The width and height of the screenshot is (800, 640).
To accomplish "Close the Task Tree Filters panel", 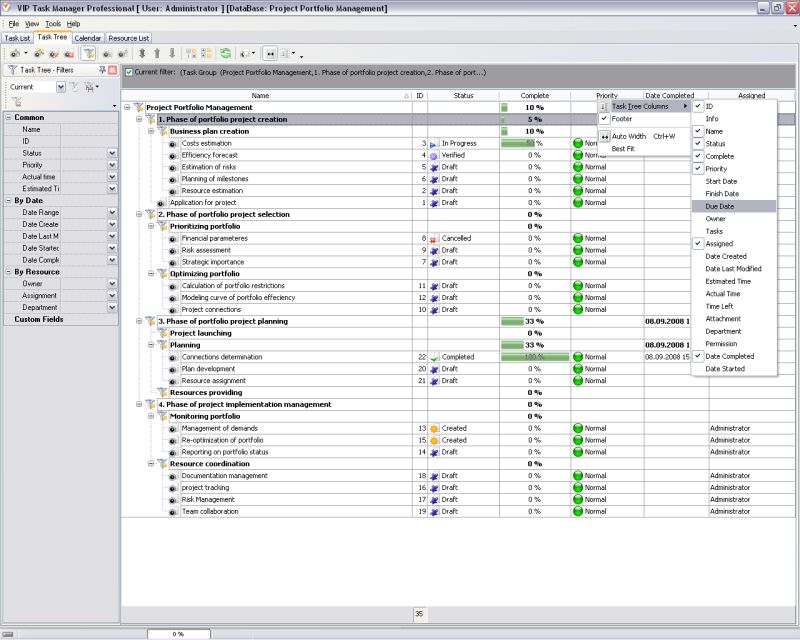I will pos(113,70).
